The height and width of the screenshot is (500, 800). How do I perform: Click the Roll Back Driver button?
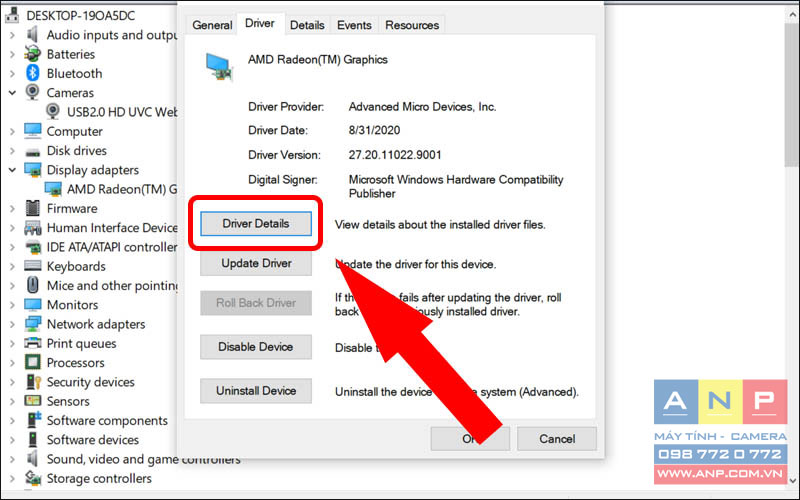pos(256,303)
